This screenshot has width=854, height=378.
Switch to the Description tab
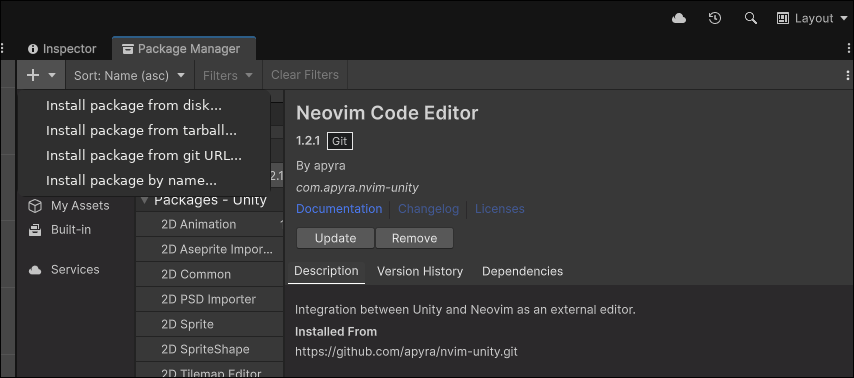point(326,271)
